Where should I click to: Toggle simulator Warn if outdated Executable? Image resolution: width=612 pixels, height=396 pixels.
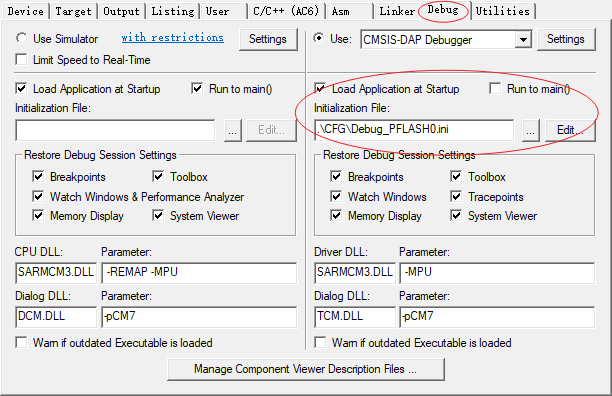coord(21,343)
